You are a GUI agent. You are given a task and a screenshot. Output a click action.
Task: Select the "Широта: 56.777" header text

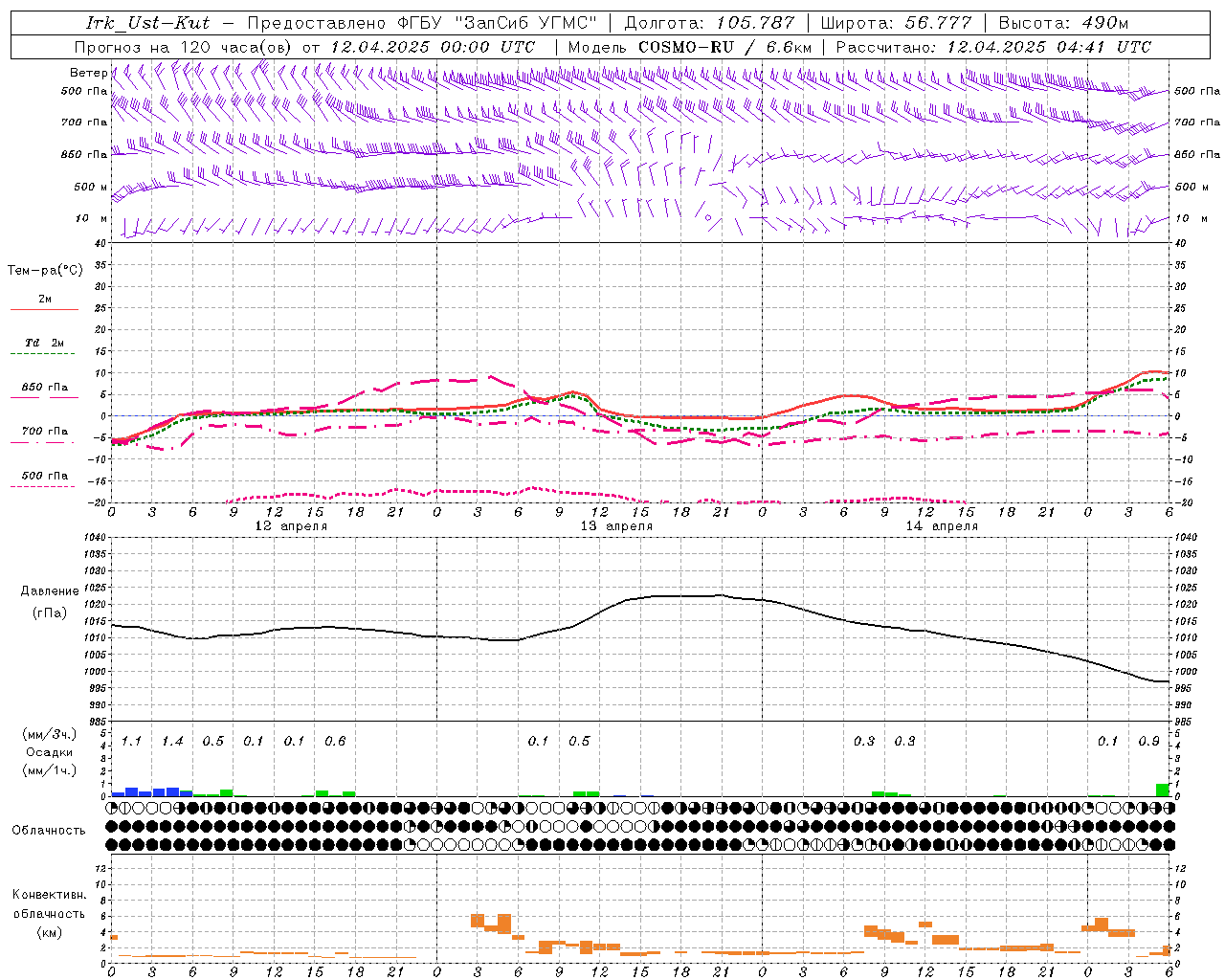pyautogui.click(x=897, y=23)
